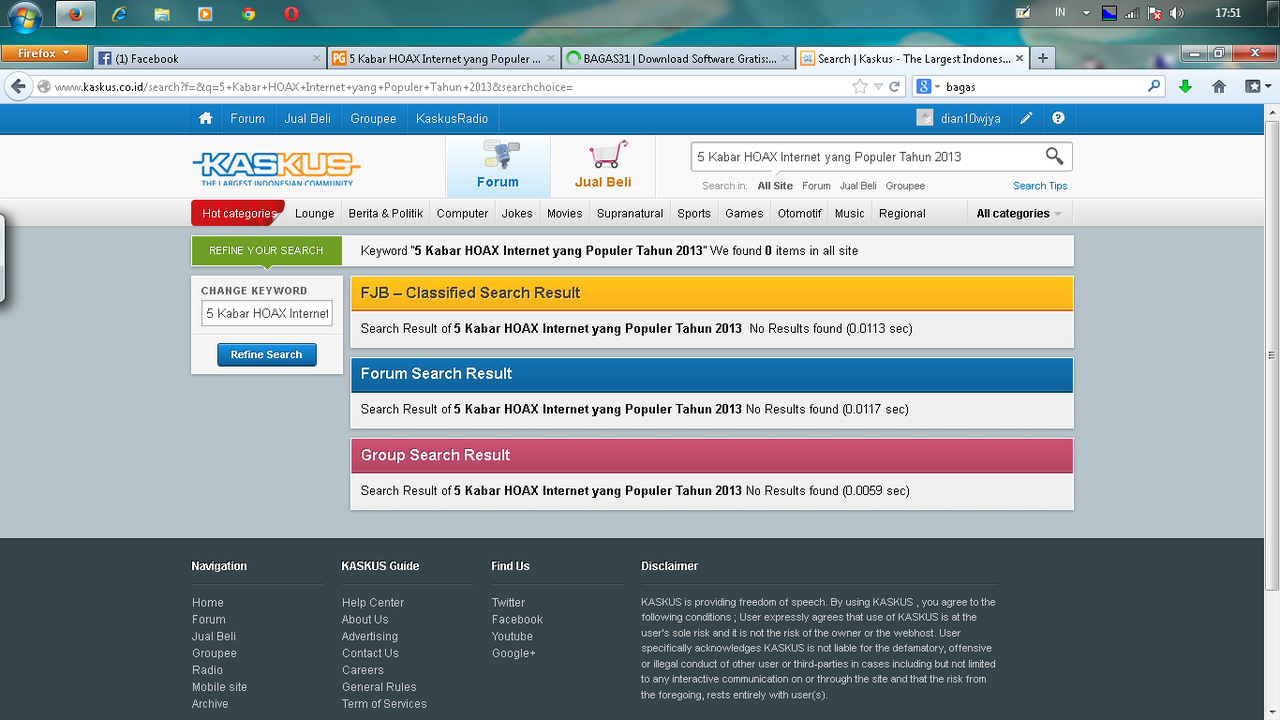The image size is (1280, 720).
Task: Click the dian10wjya user avatar
Action: (925, 118)
